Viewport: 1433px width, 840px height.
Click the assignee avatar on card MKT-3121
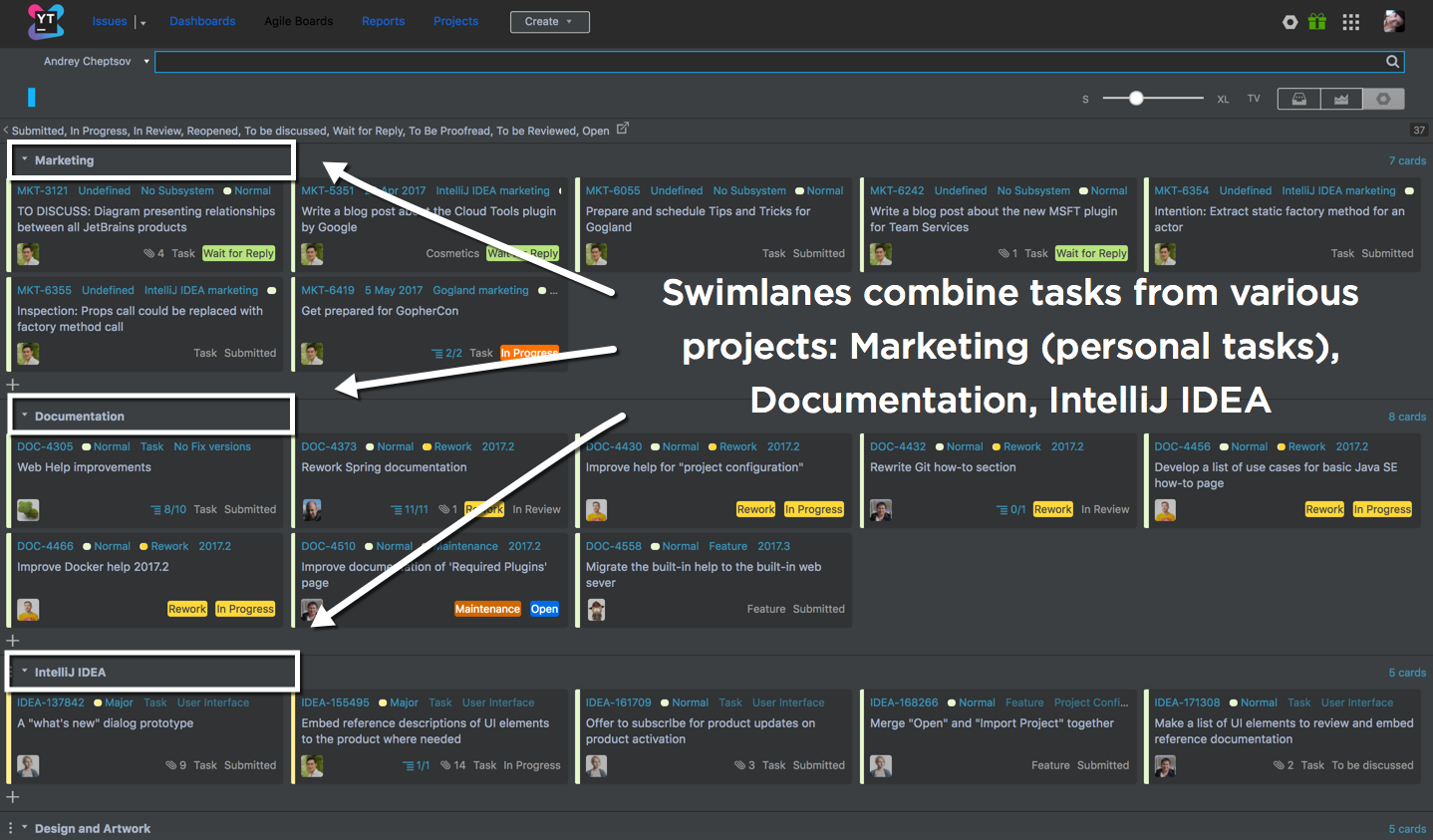click(x=28, y=254)
